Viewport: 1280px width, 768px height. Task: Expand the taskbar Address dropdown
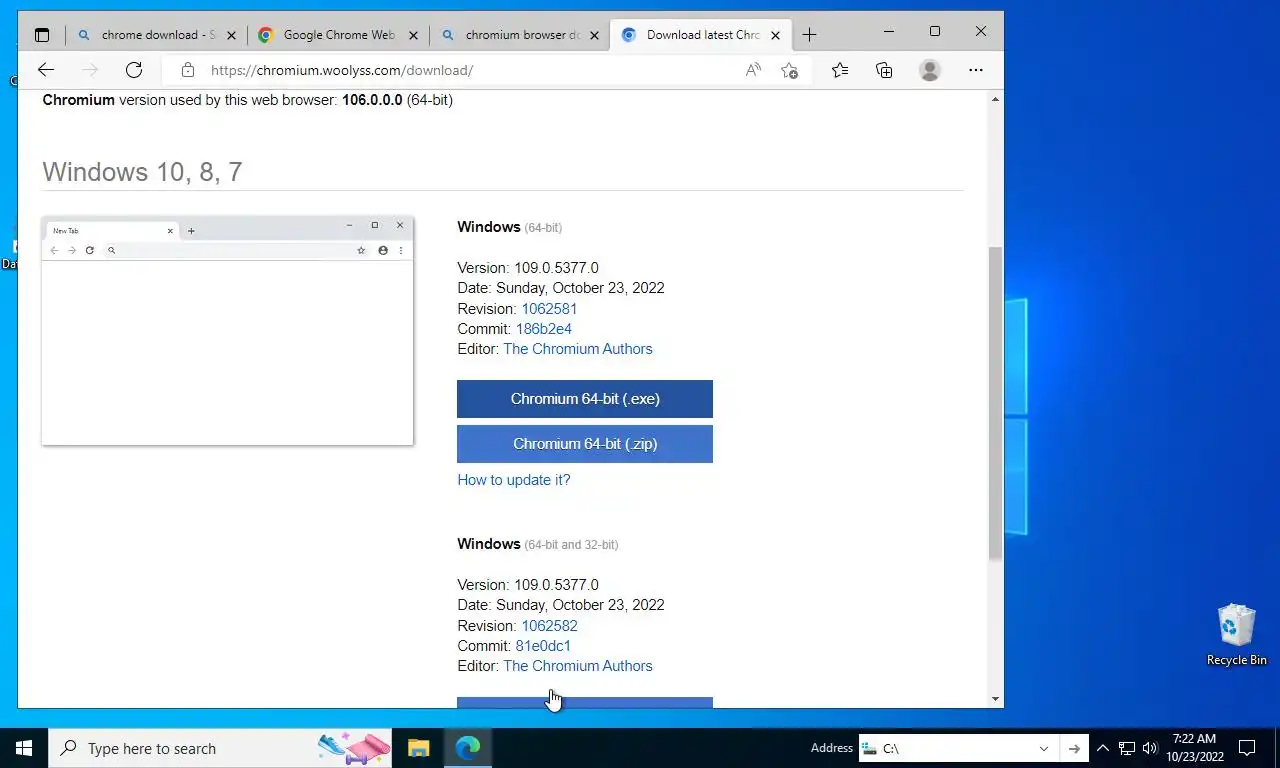(1043, 748)
